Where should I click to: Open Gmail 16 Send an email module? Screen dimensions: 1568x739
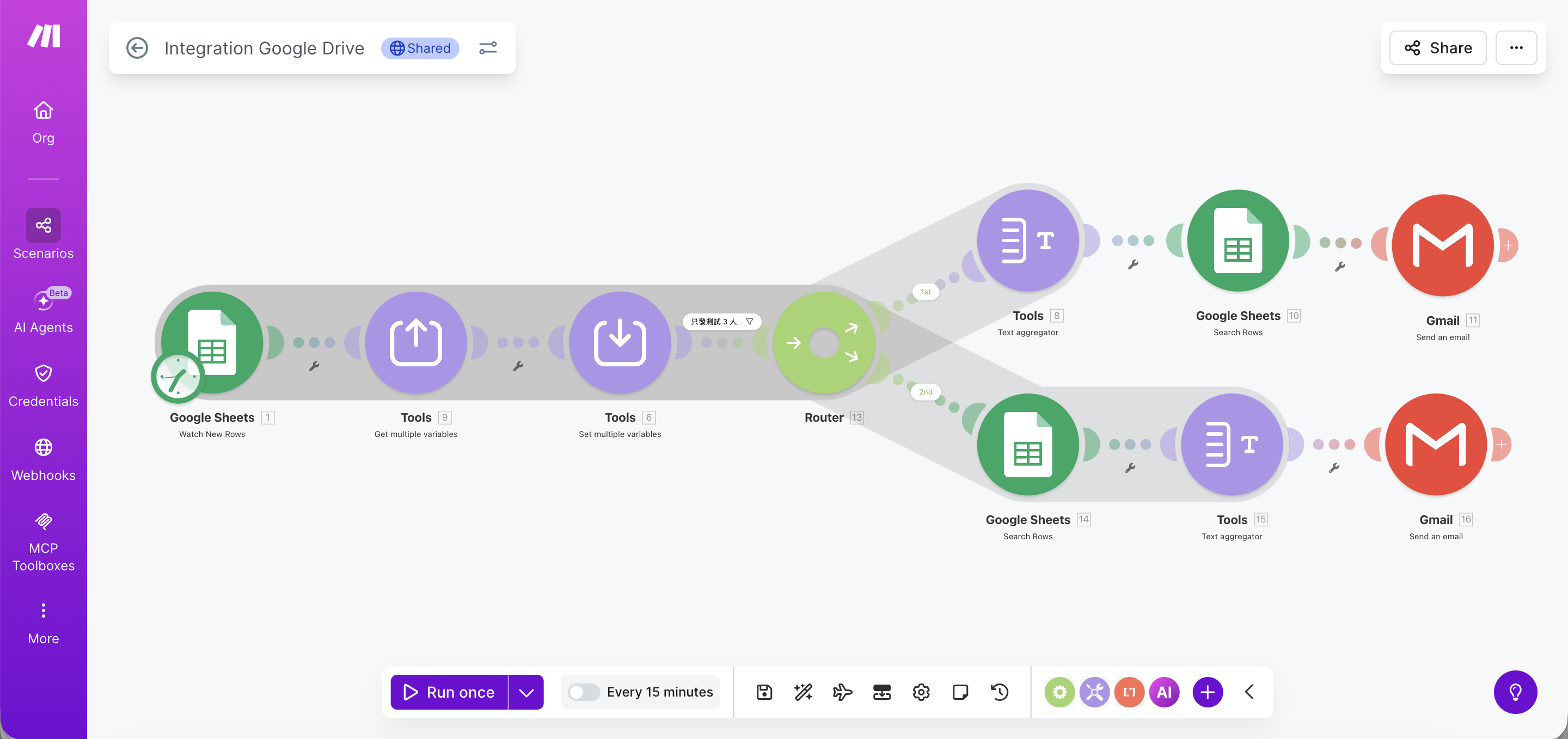tap(1436, 445)
